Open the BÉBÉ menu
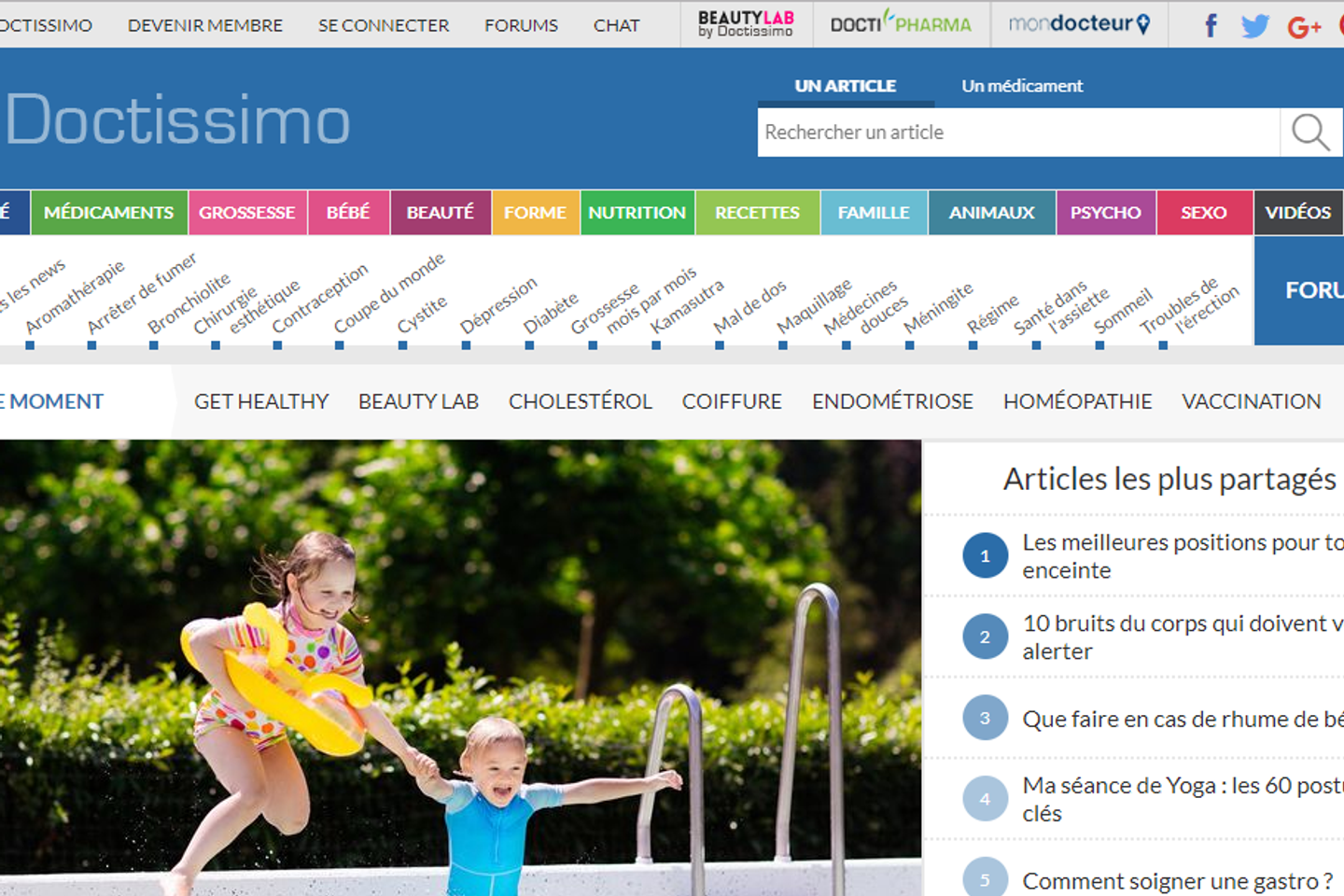 coord(348,212)
